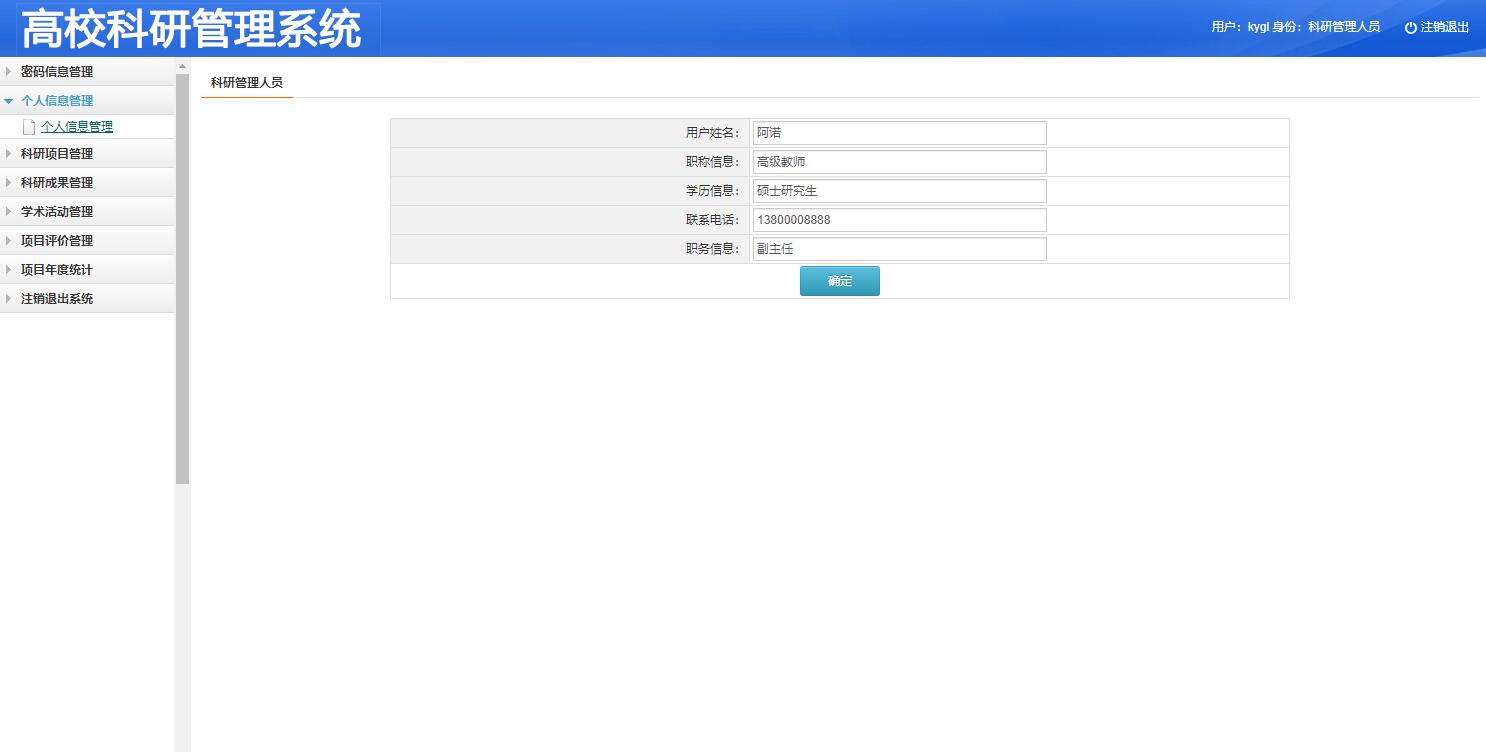Open the 密码信息管理 menu
Screen dimensions: 1486x752
tap(87, 72)
